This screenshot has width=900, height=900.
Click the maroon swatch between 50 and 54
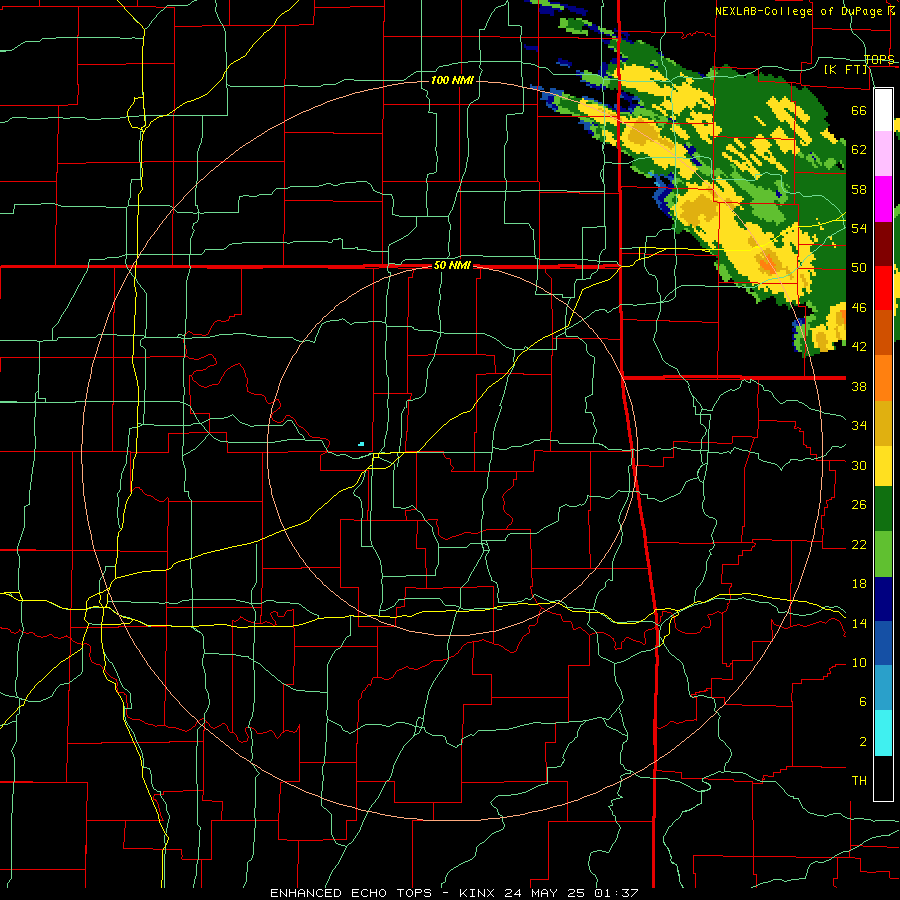[883, 244]
